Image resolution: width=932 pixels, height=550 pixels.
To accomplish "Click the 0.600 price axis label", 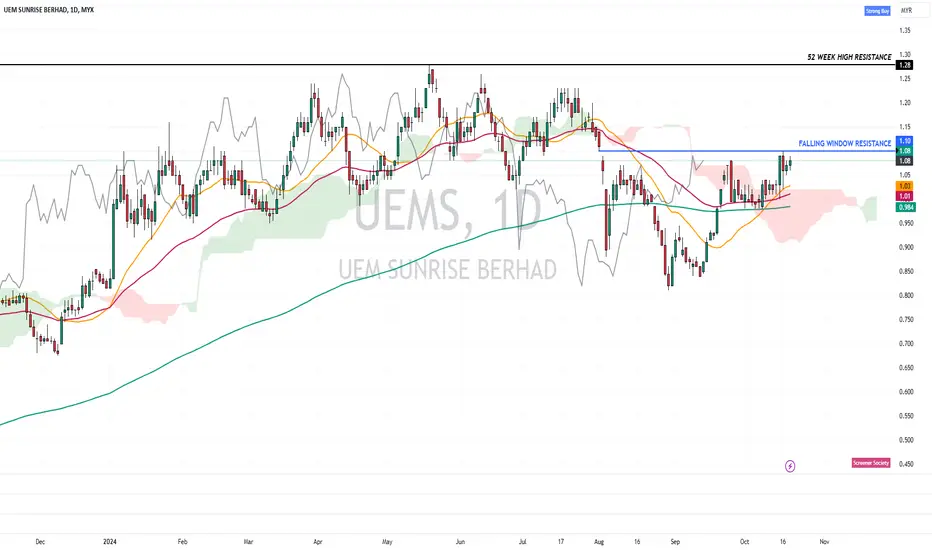I will point(906,392).
